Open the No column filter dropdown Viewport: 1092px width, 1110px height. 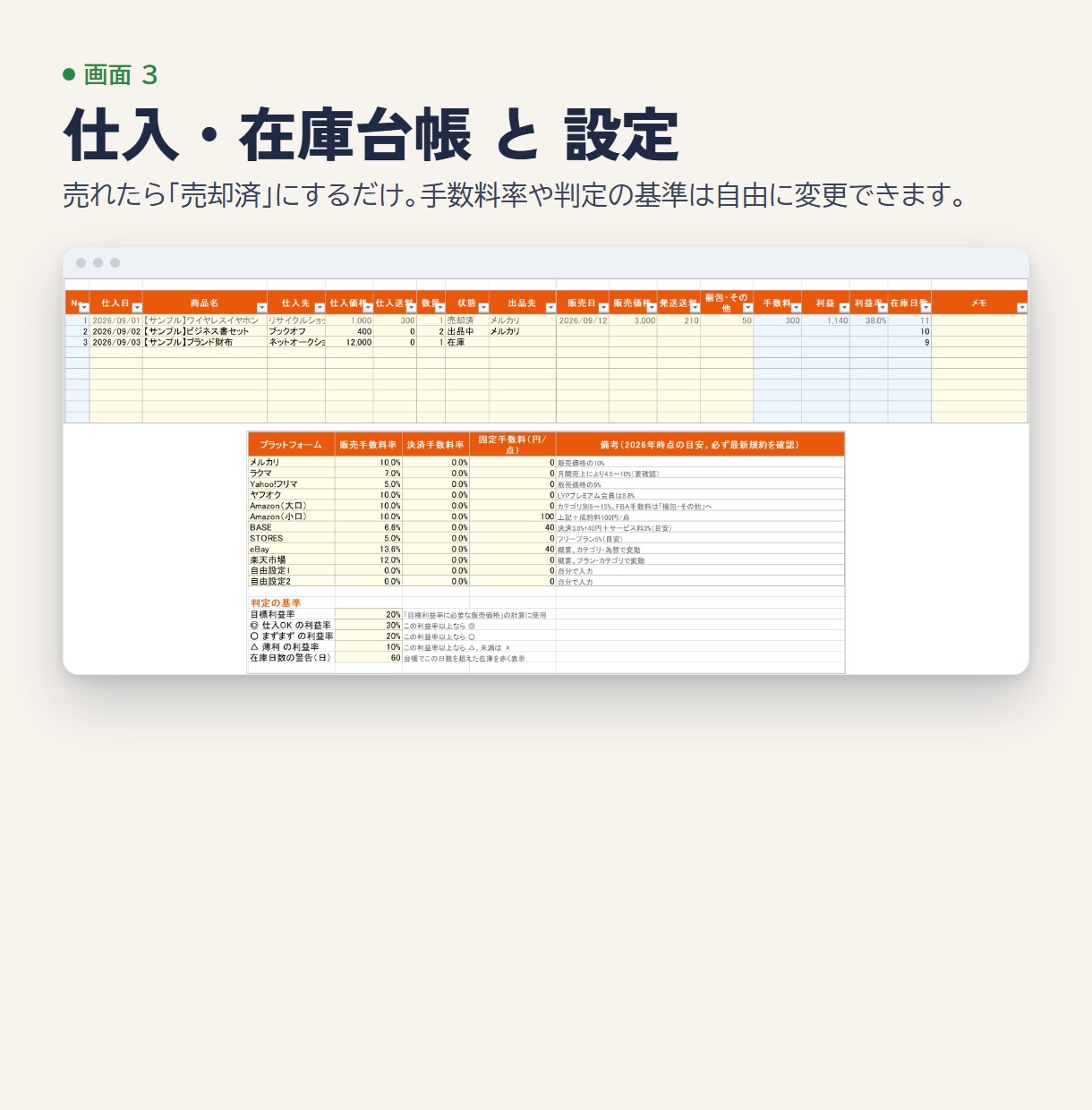[84, 308]
